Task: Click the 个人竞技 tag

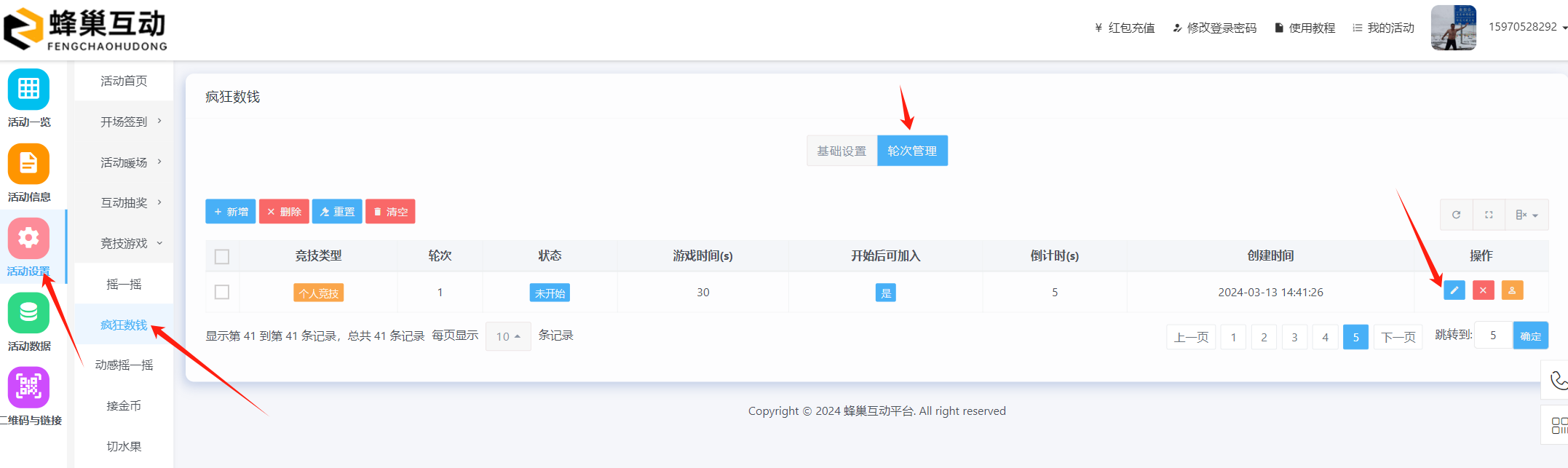Action: click(x=319, y=293)
